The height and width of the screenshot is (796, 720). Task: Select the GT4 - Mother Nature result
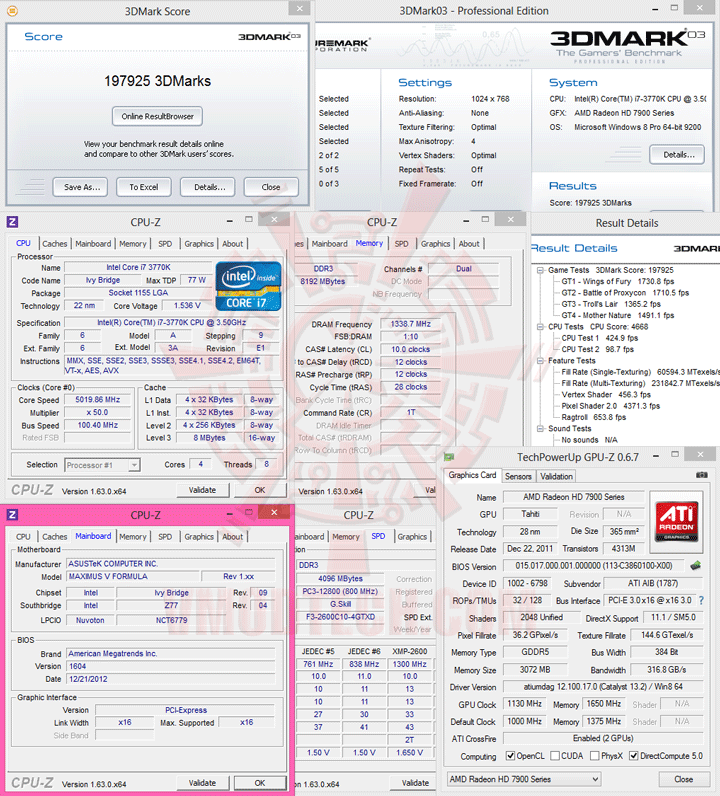point(617,315)
